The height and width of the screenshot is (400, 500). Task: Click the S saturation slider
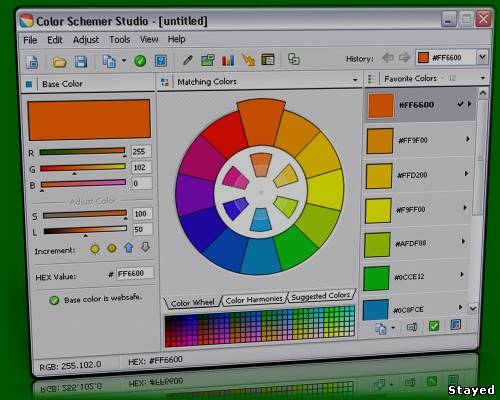click(85, 214)
